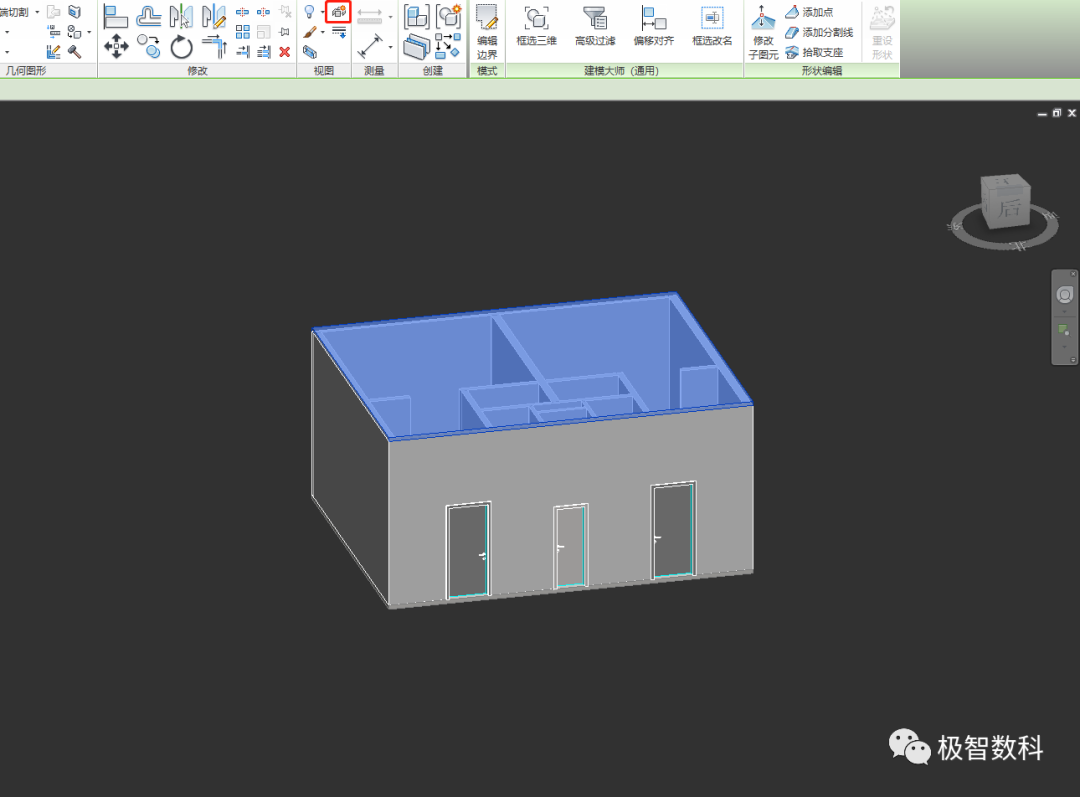This screenshot has width=1080, height=797.
Task: Pin the selected element
Action: click(284, 32)
